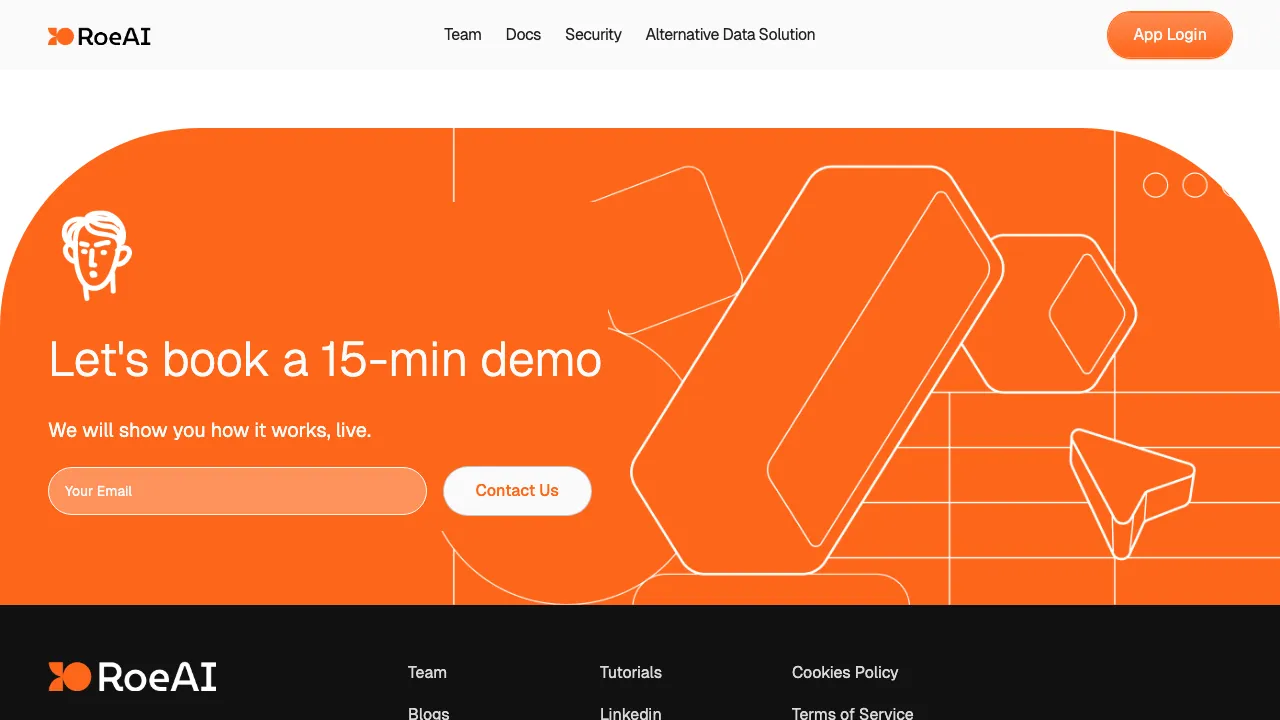Click the sketched face avatar icon
The height and width of the screenshot is (720, 1280).
click(96, 254)
